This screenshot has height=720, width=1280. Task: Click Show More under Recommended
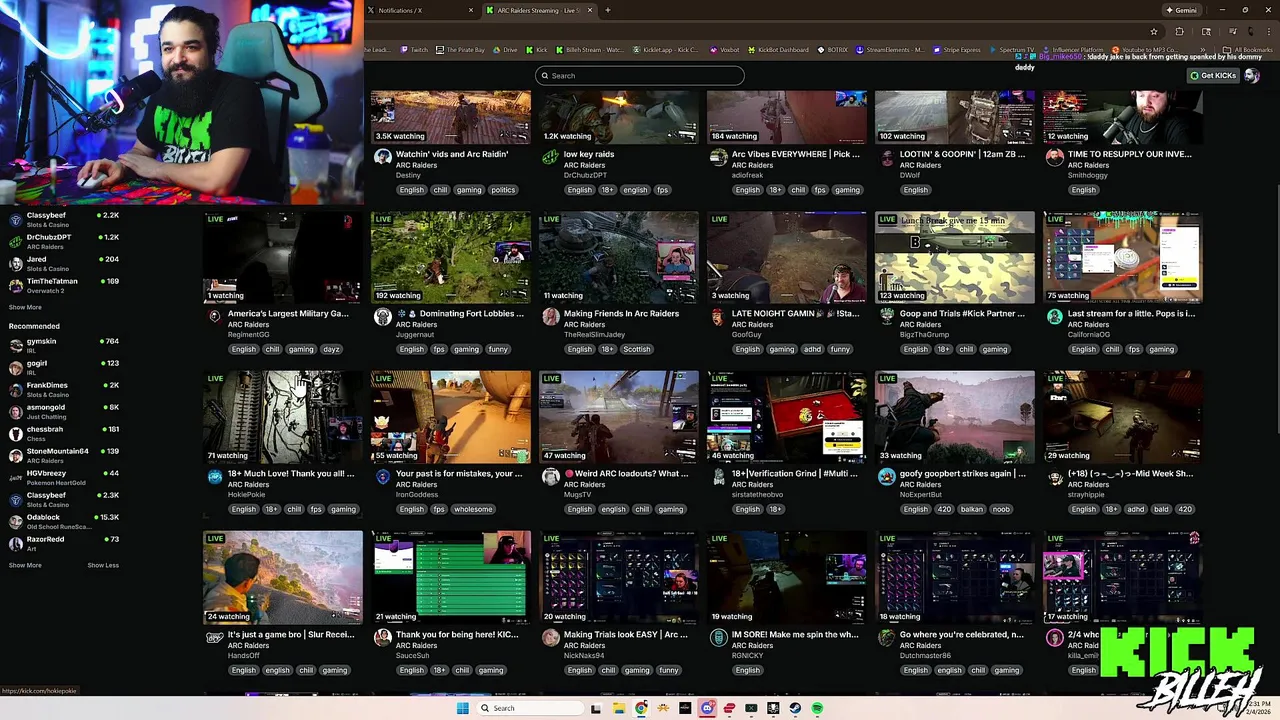tap(25, 565)
